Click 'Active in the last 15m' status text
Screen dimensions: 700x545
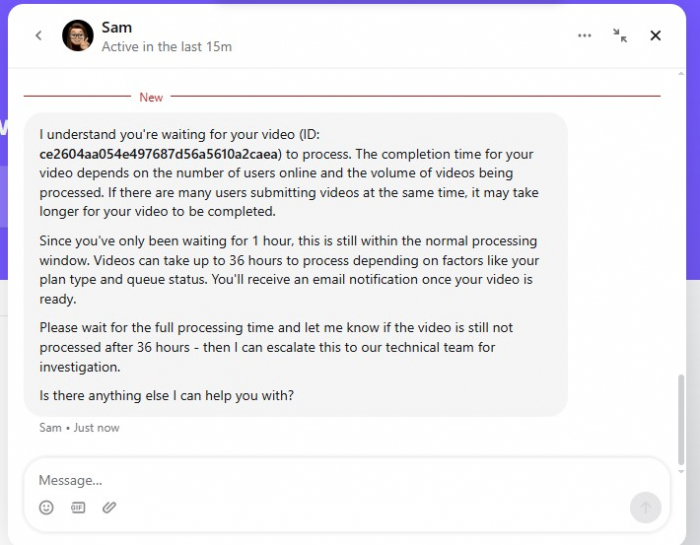tap(167, 46)
